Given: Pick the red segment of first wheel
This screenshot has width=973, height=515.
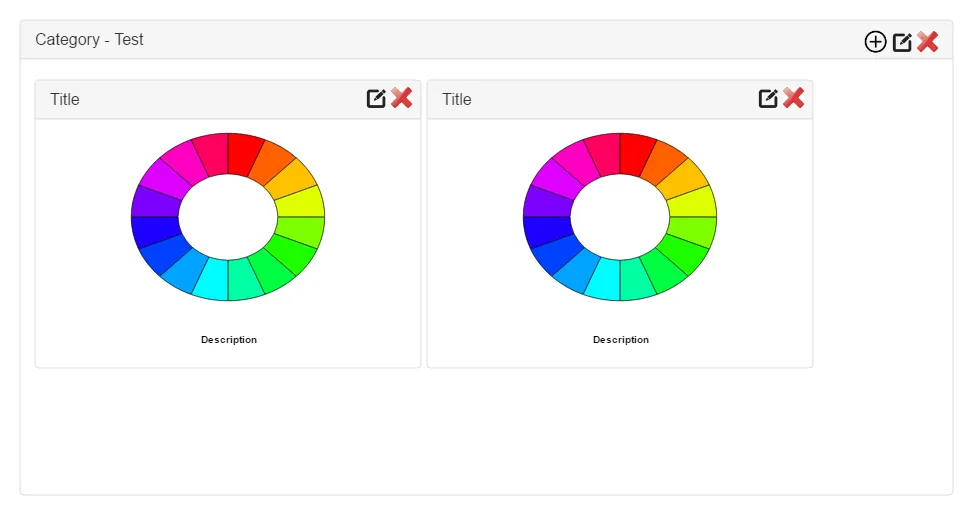Looking at the screenshot, I should [x=244, y=153].
